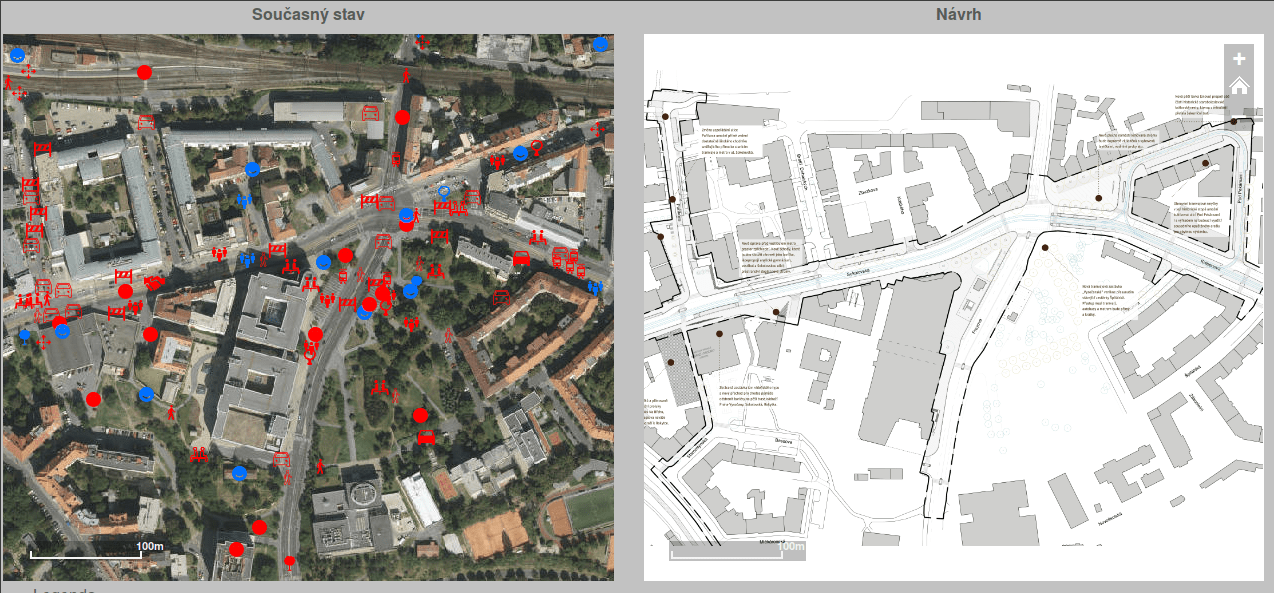Click the Návrh panel heading

point(958,14)
